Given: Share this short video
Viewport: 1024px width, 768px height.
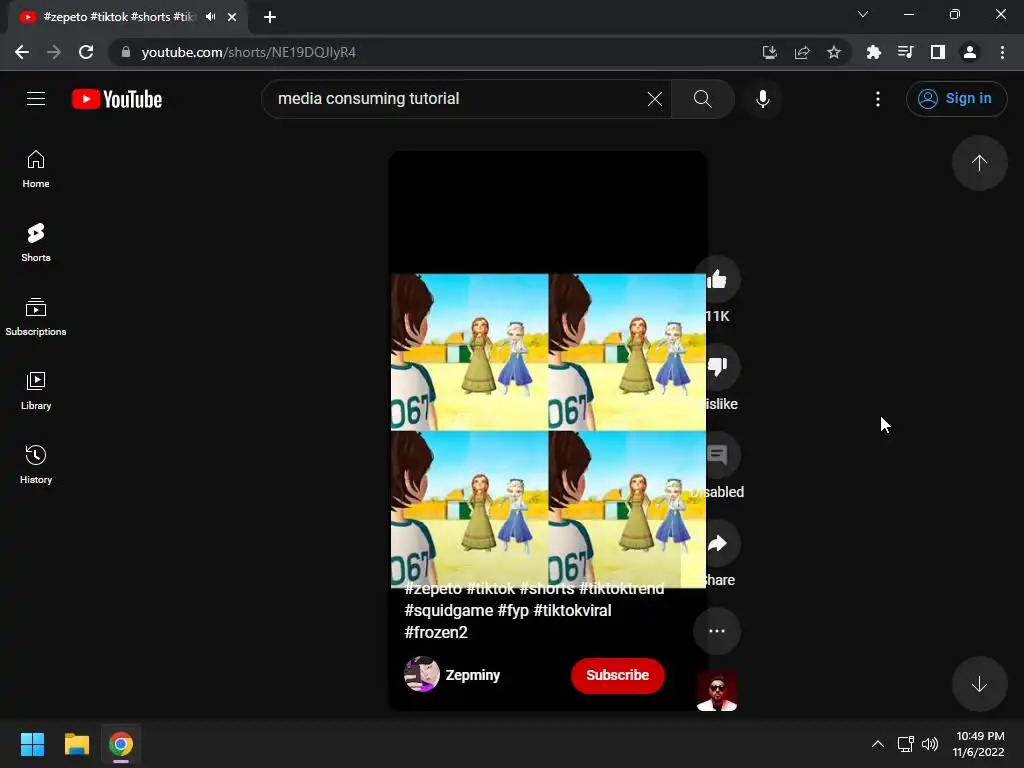Looking at the screenshot, I should pyautogui.click(x=717, y=543).
